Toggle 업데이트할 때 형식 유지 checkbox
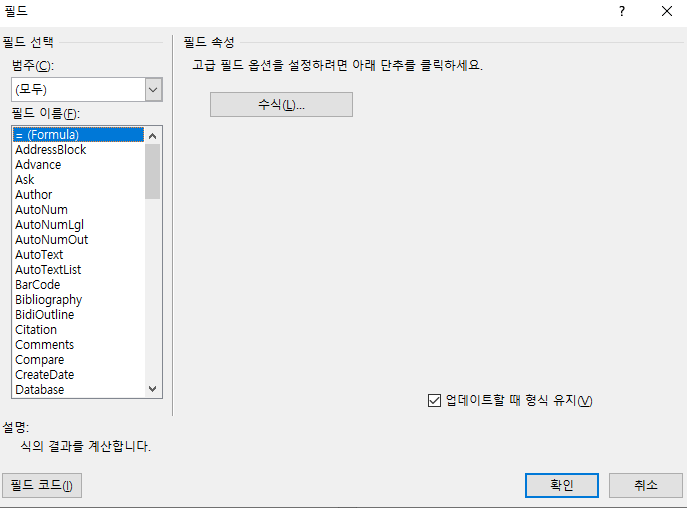 [x=434, y=400]
